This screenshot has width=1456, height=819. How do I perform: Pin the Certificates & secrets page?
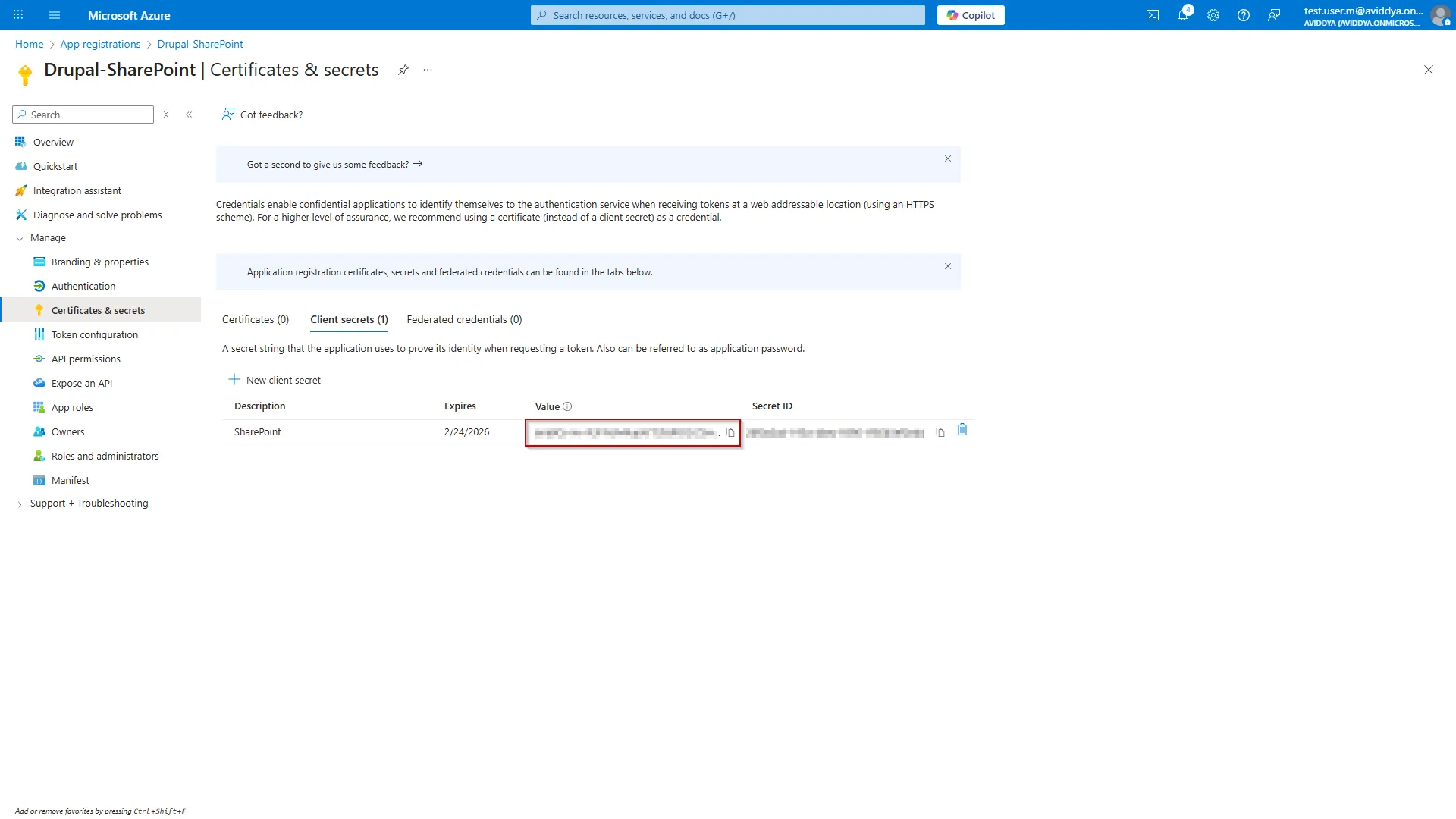(403, 70)
